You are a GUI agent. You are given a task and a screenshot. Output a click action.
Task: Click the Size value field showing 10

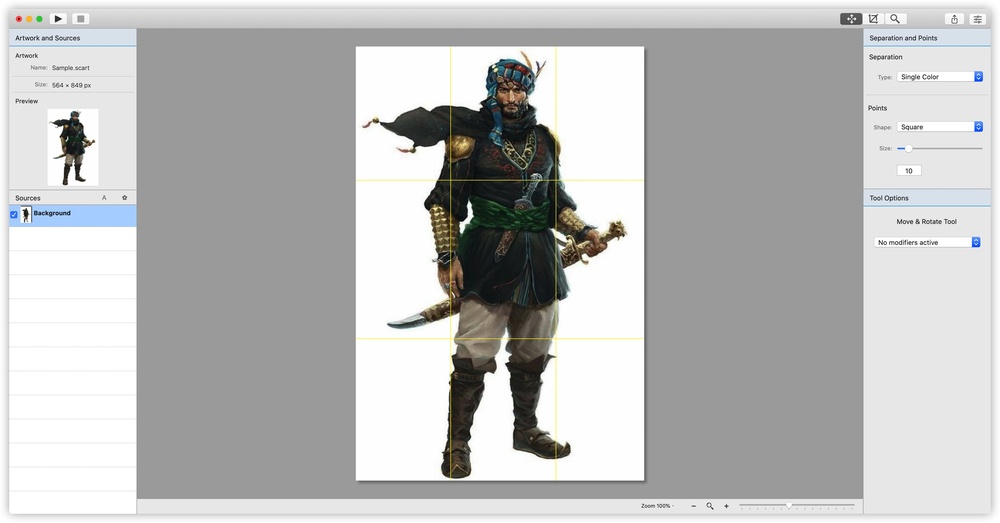(909, 171)
